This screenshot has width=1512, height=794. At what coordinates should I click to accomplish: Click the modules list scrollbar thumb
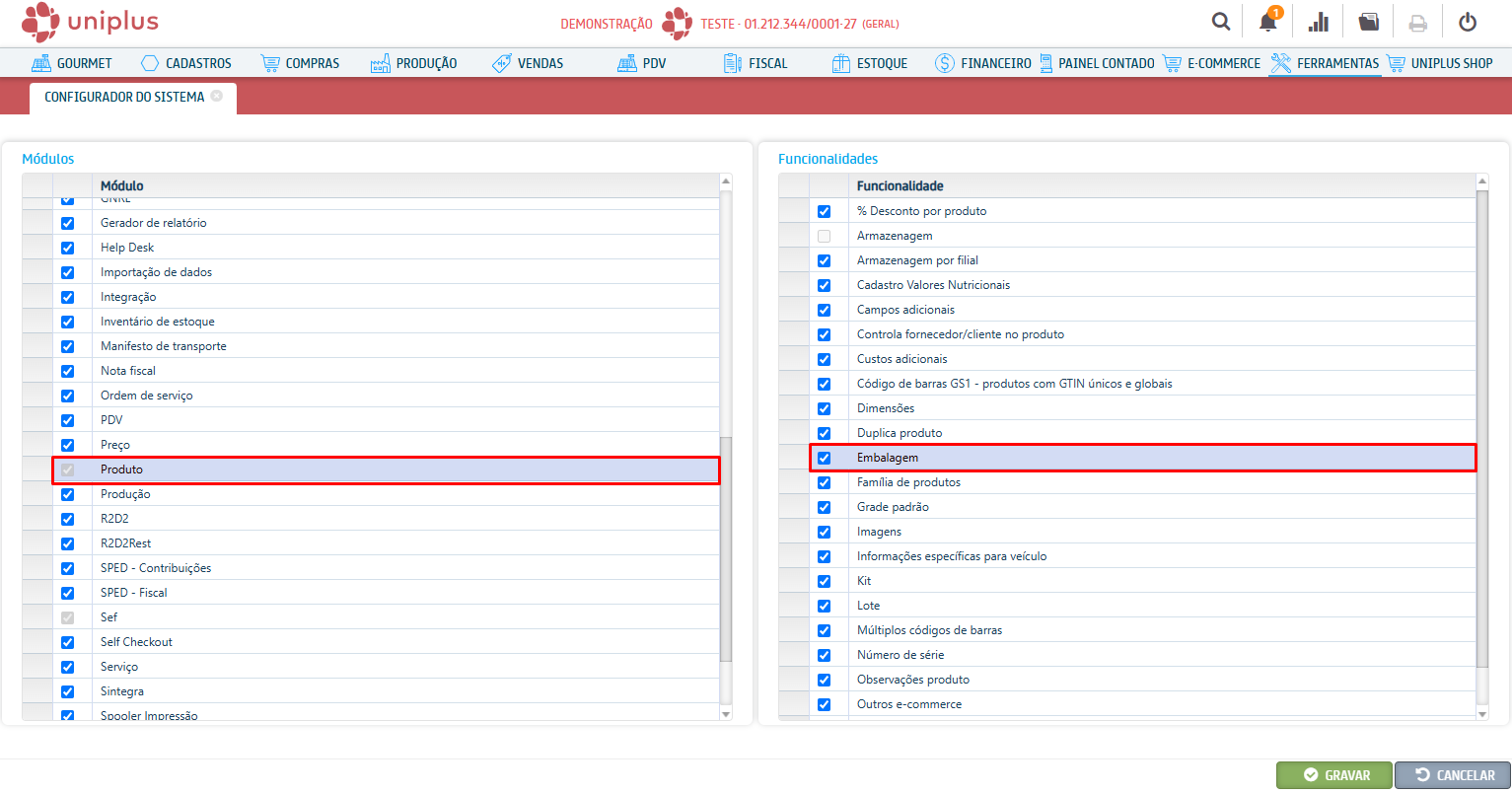726,548
